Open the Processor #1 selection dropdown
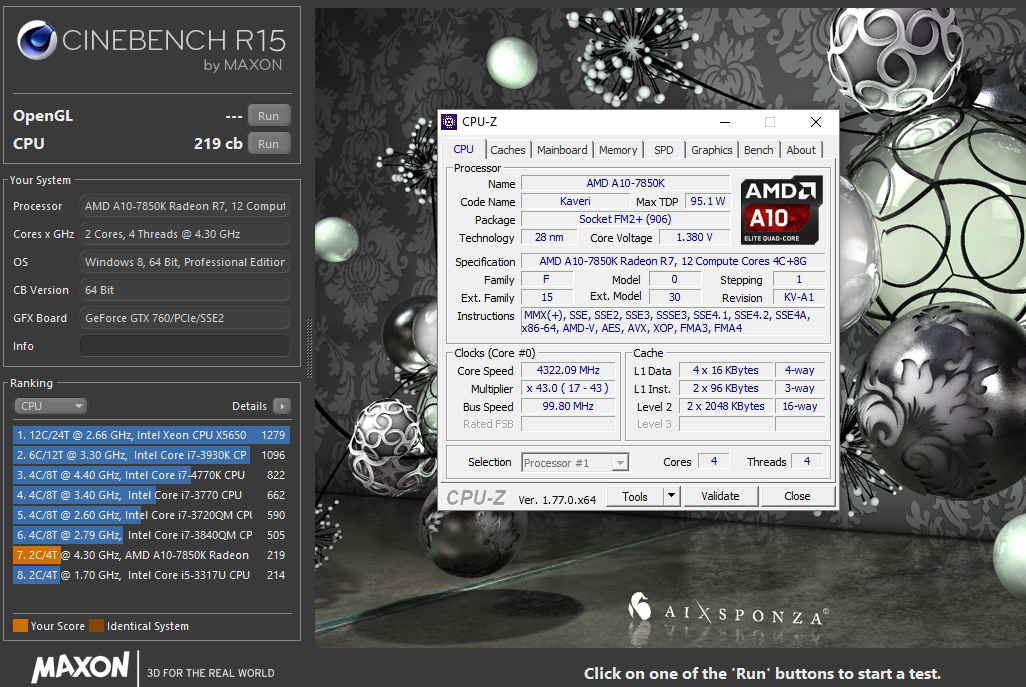Screen dimensions: 1026x687 [x=575, y=463]
